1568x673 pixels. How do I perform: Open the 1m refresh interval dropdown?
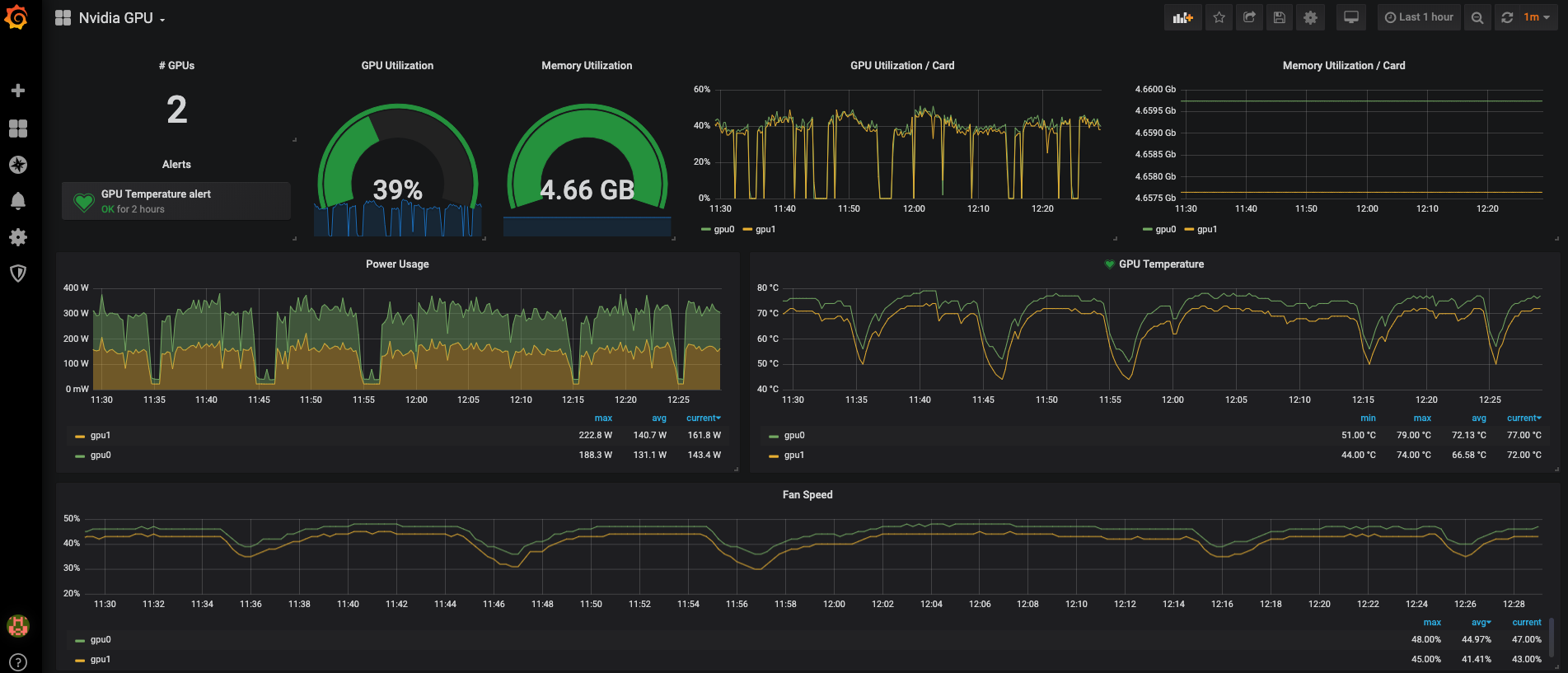pyautogui.click(x=1538, y=17)
